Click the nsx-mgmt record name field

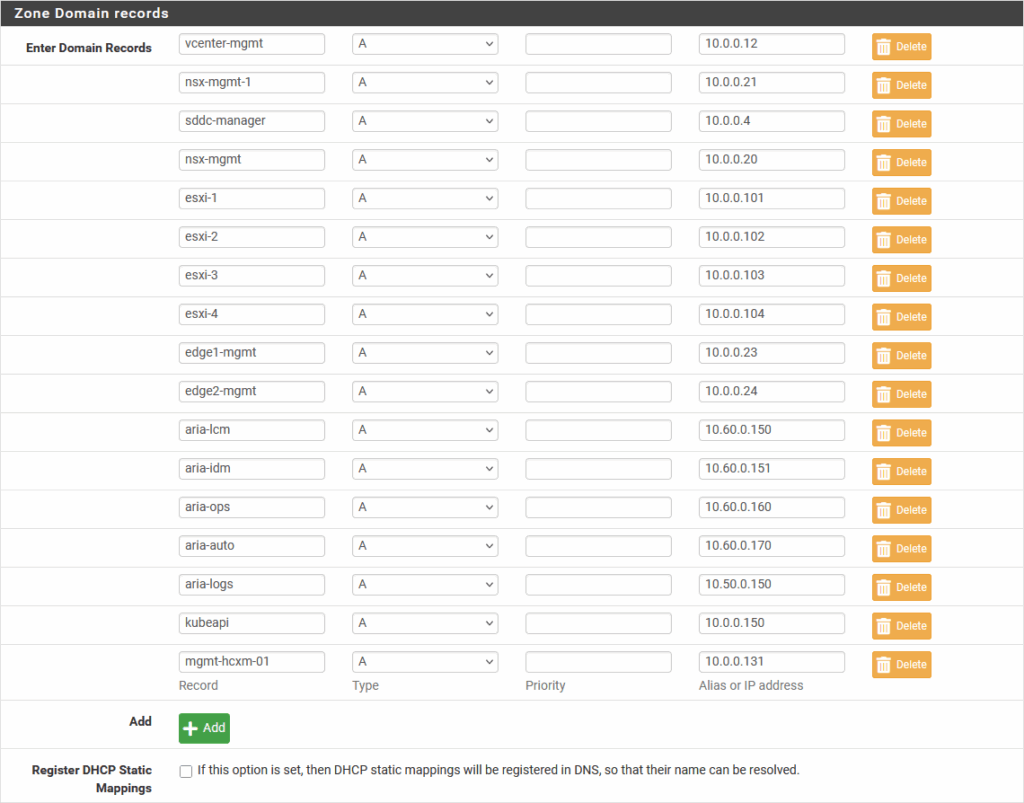pos(251,160)
